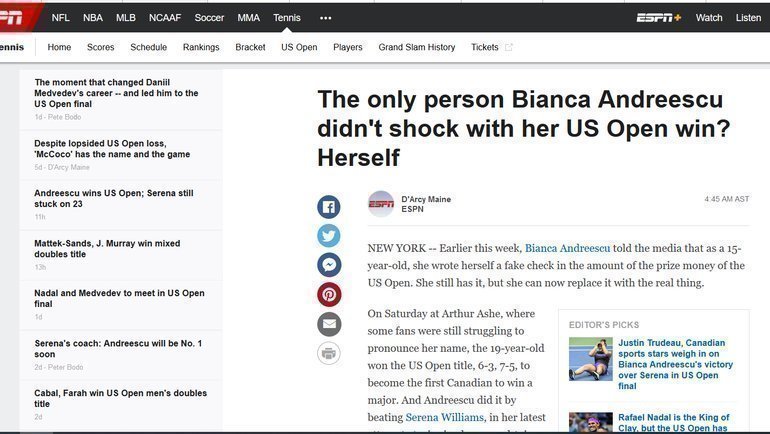Print the article using printer icon
Viewport: 770px width, 434px height.
point(329,353)
